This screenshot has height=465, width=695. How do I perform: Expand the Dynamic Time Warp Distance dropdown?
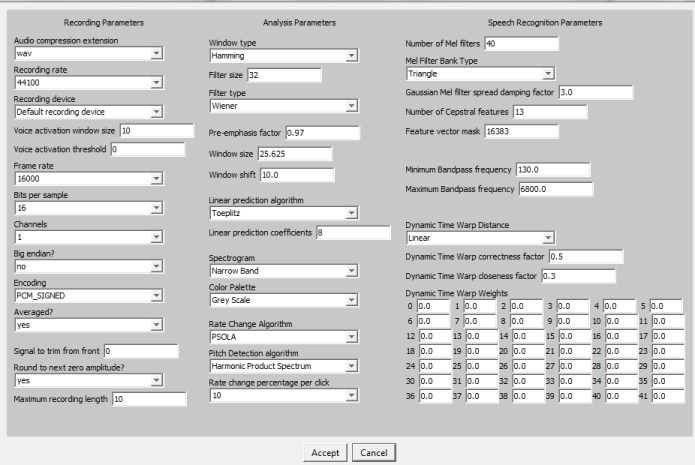479,238
